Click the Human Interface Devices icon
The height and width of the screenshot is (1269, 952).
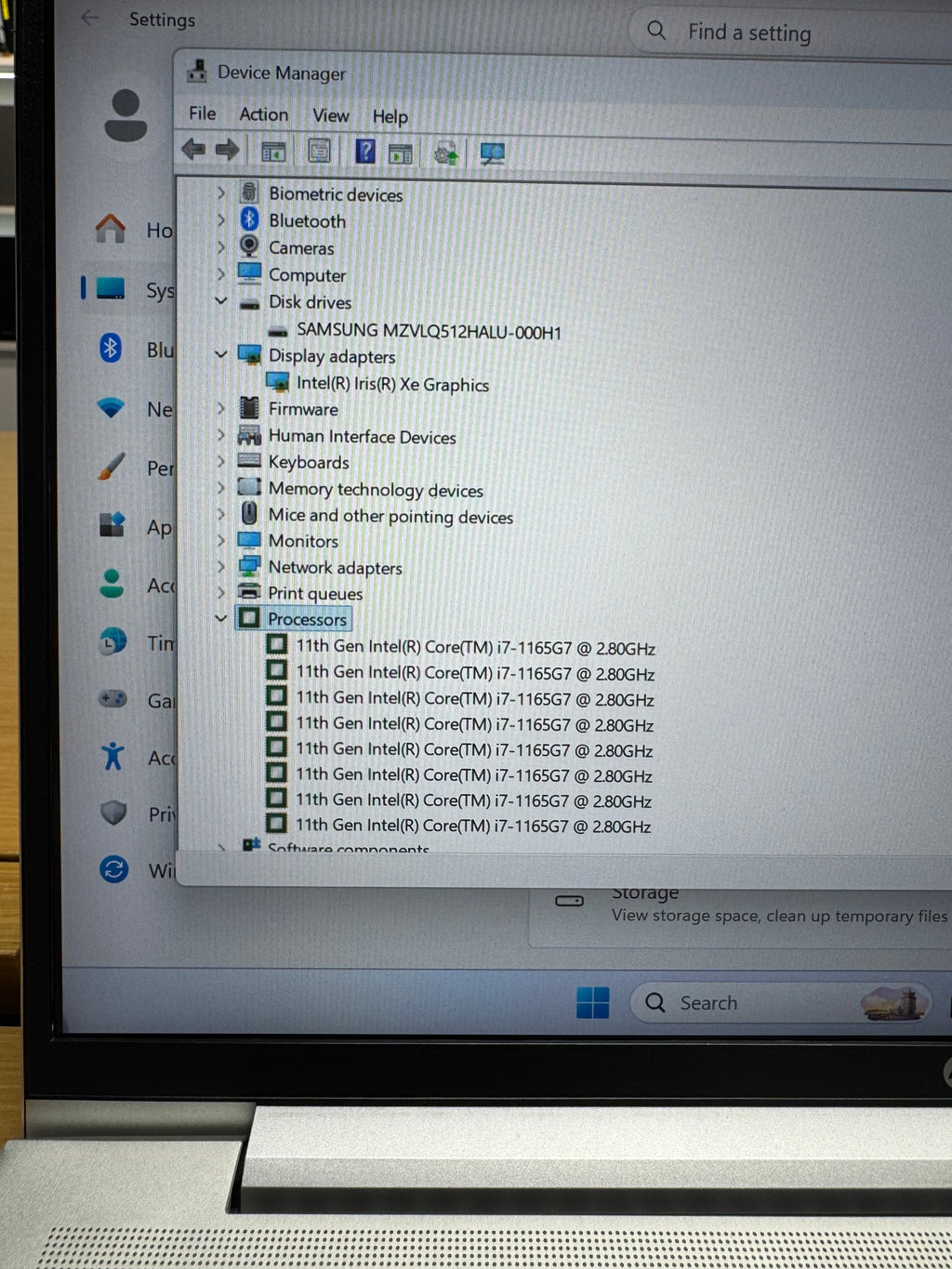(x=249, y=435)
